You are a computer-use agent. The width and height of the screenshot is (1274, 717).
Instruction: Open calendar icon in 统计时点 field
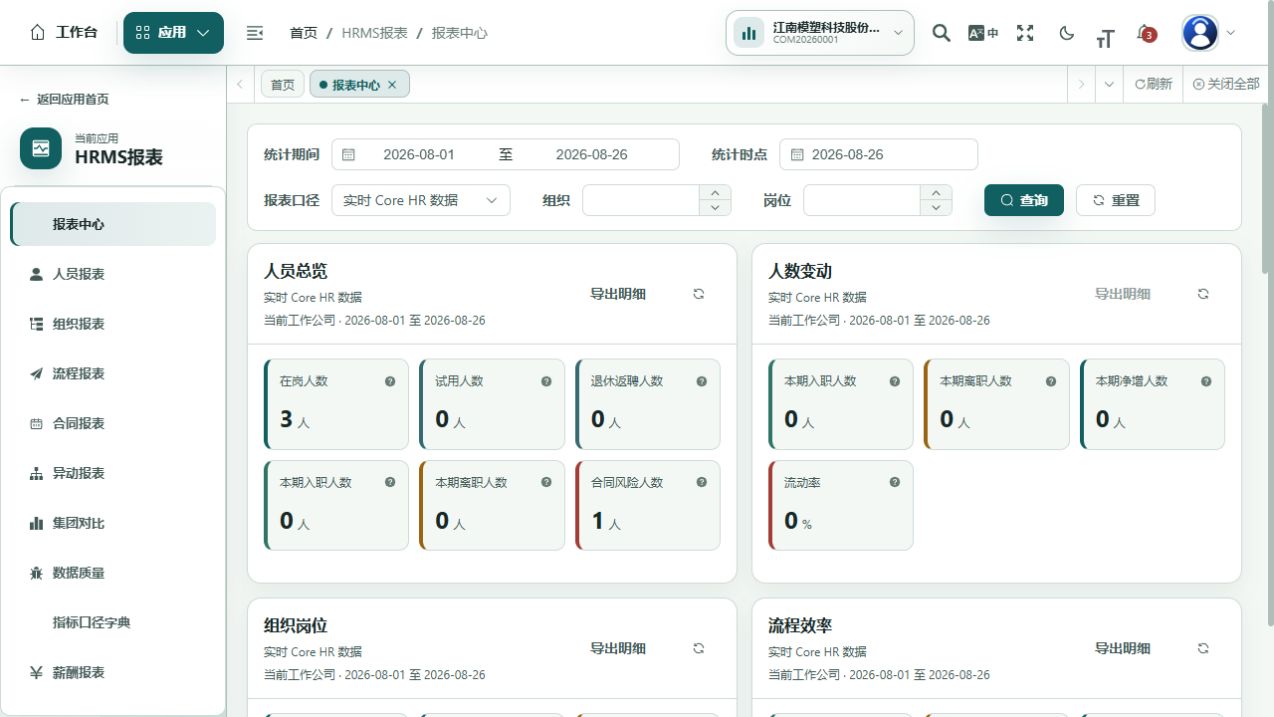click(x=797, y=155)
